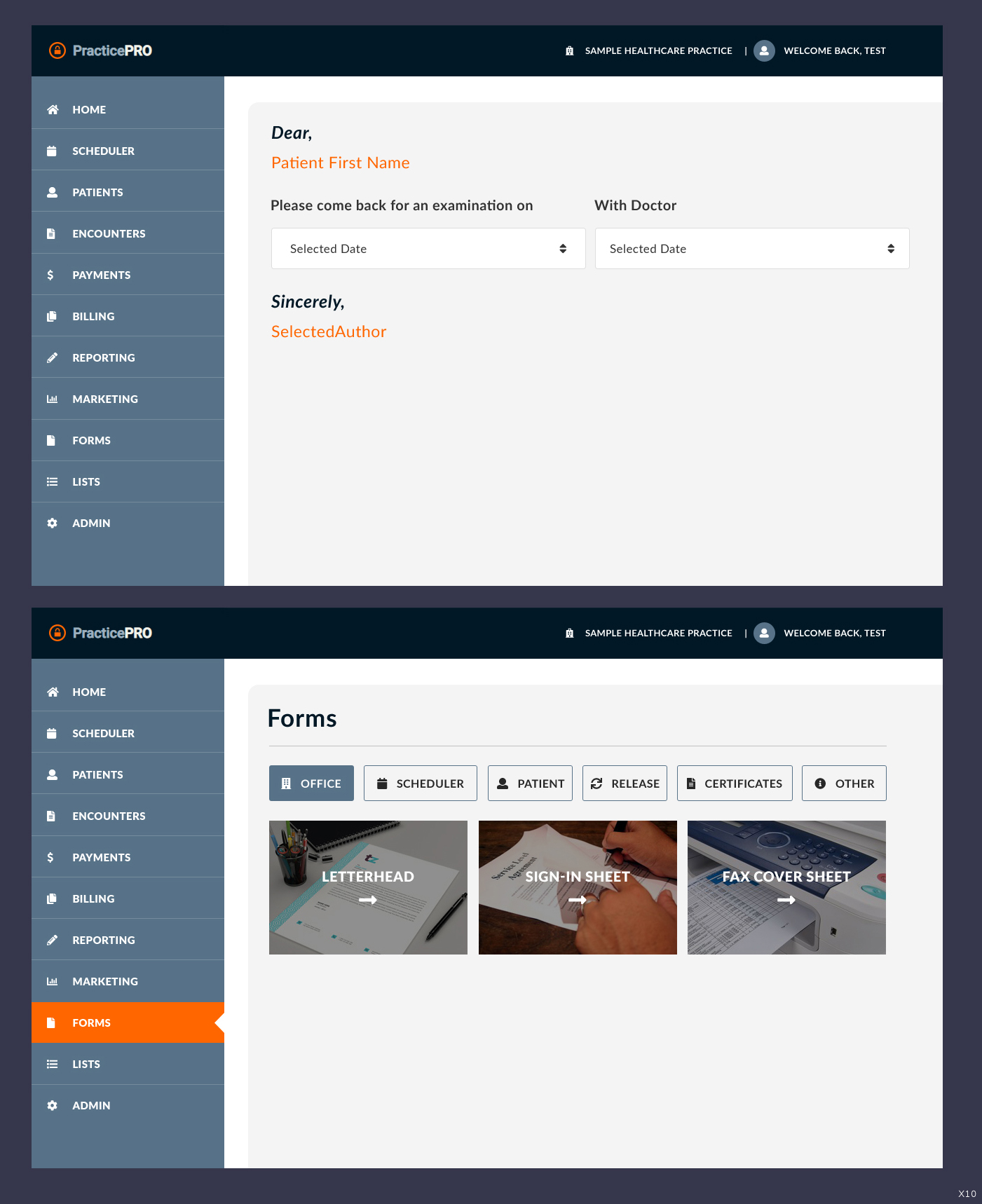Open the With Doctor dropdown
982x1204 pixels.
coord(752,249)
